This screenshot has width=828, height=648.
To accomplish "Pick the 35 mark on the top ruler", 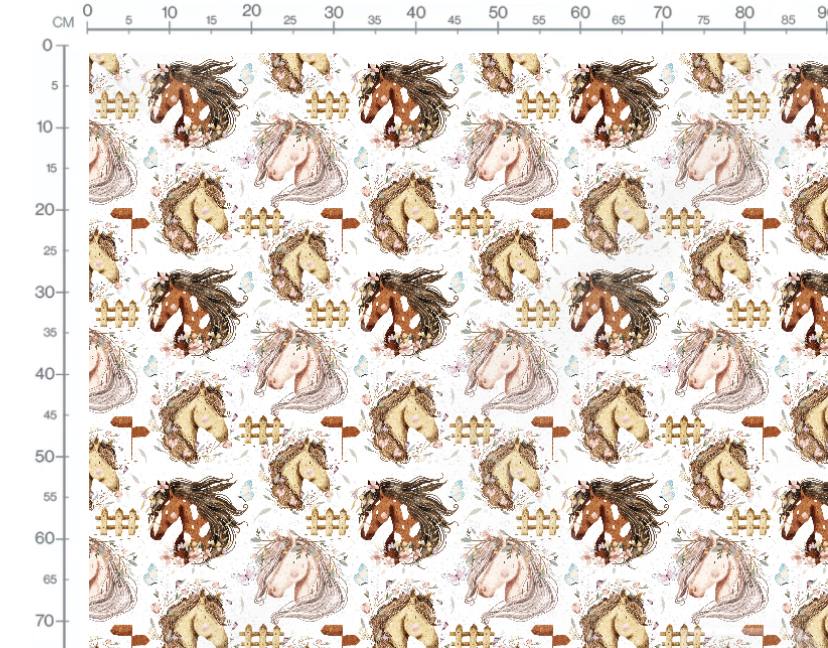I will click(x=374, y=20).
